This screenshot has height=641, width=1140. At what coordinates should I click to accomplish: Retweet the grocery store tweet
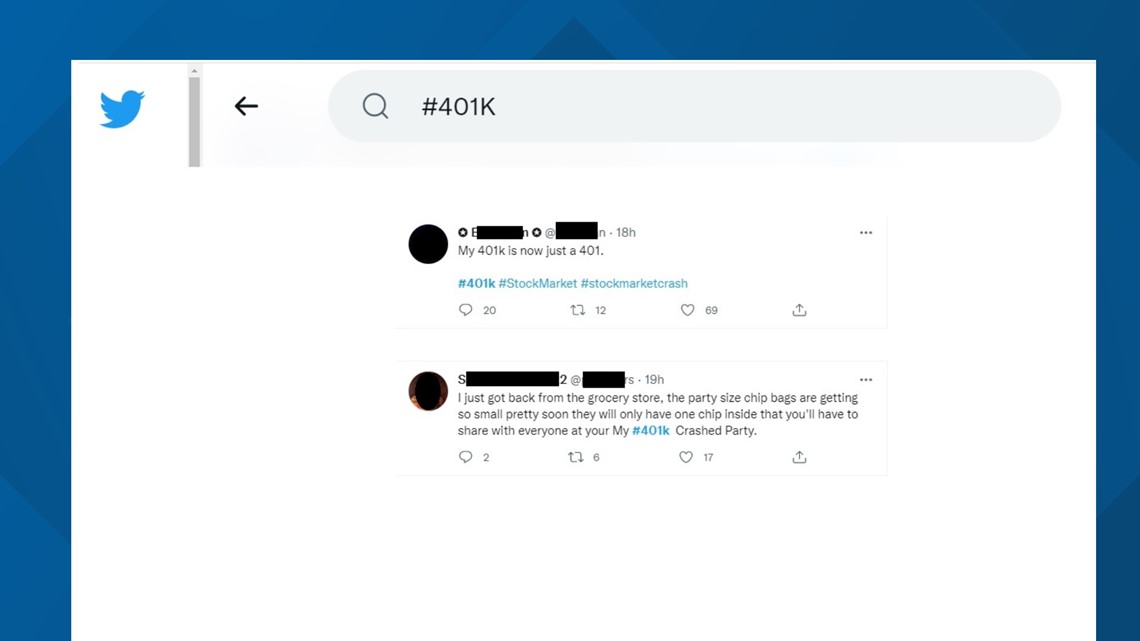click(576, 457)
